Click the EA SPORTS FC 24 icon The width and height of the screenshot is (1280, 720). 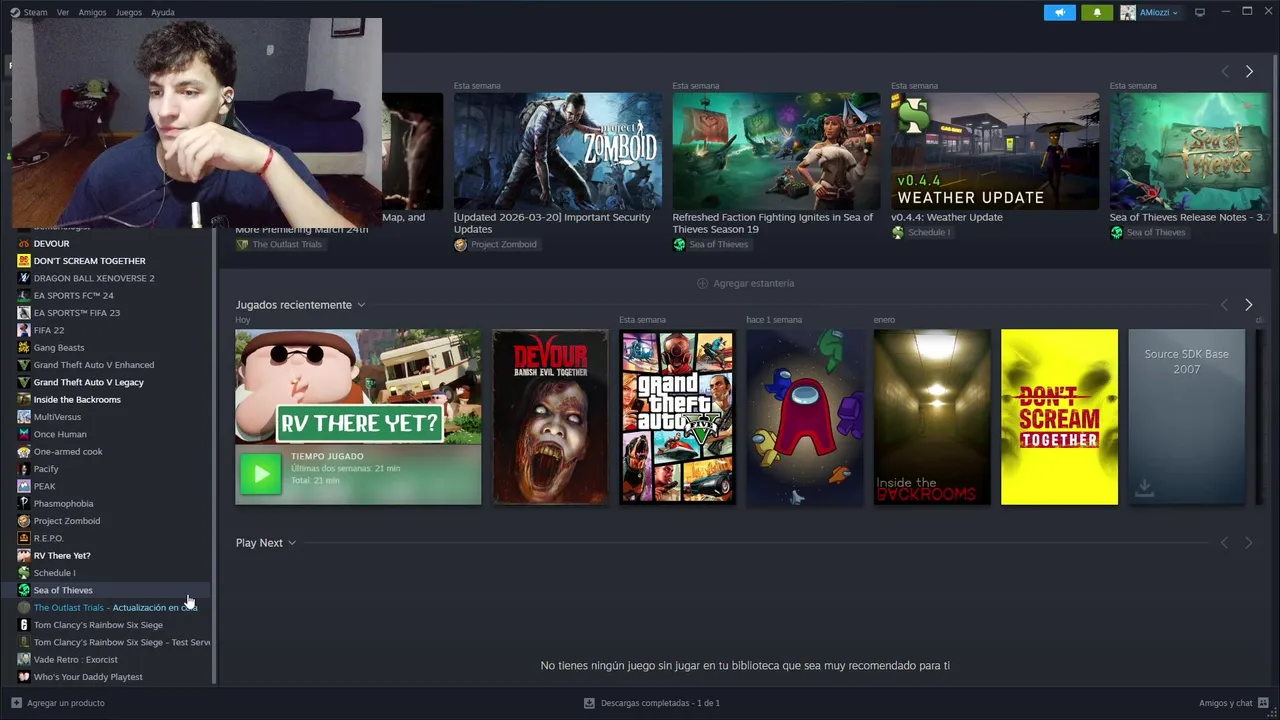pos(24,295)
